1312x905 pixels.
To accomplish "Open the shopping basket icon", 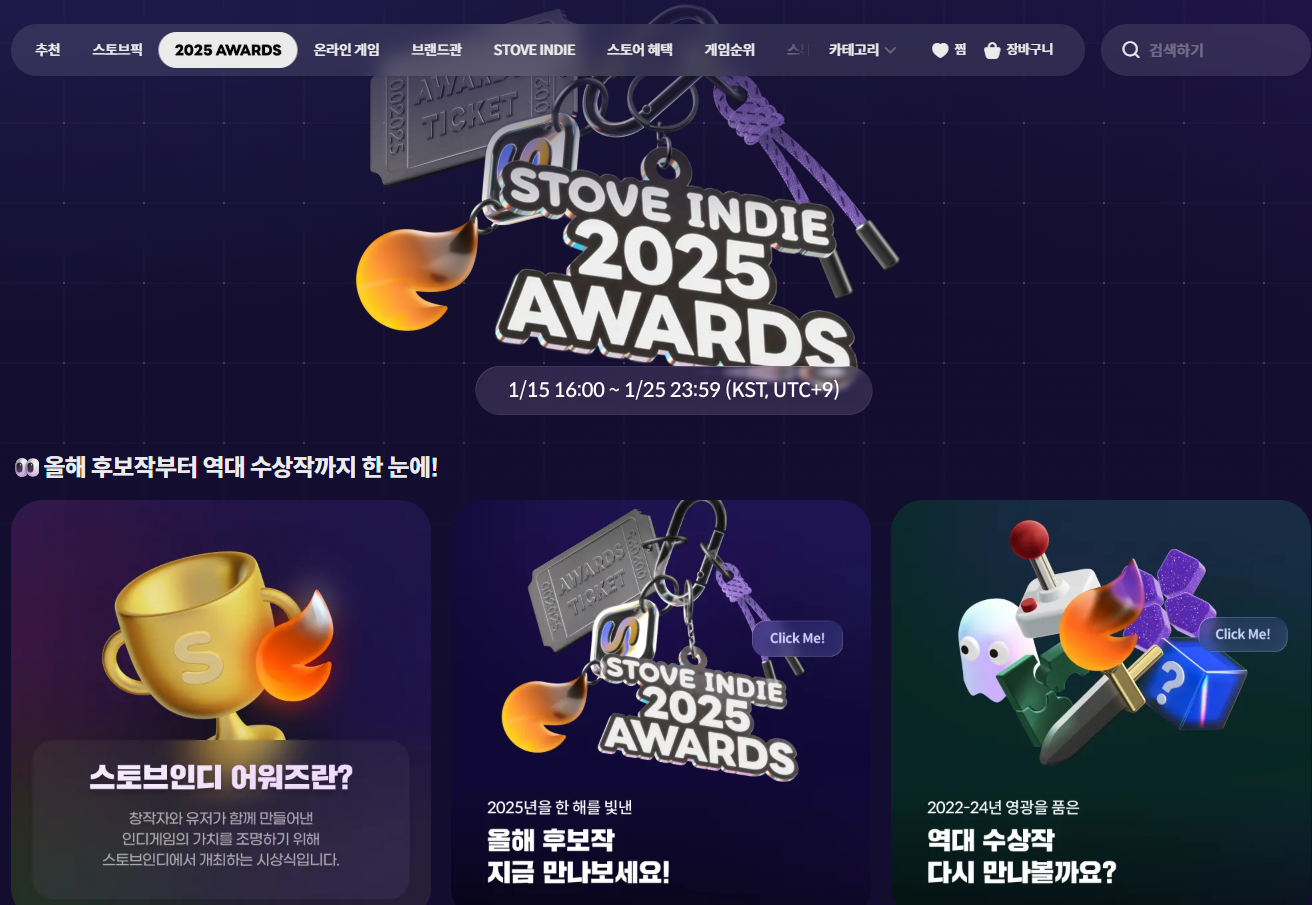I will [992, 50].
